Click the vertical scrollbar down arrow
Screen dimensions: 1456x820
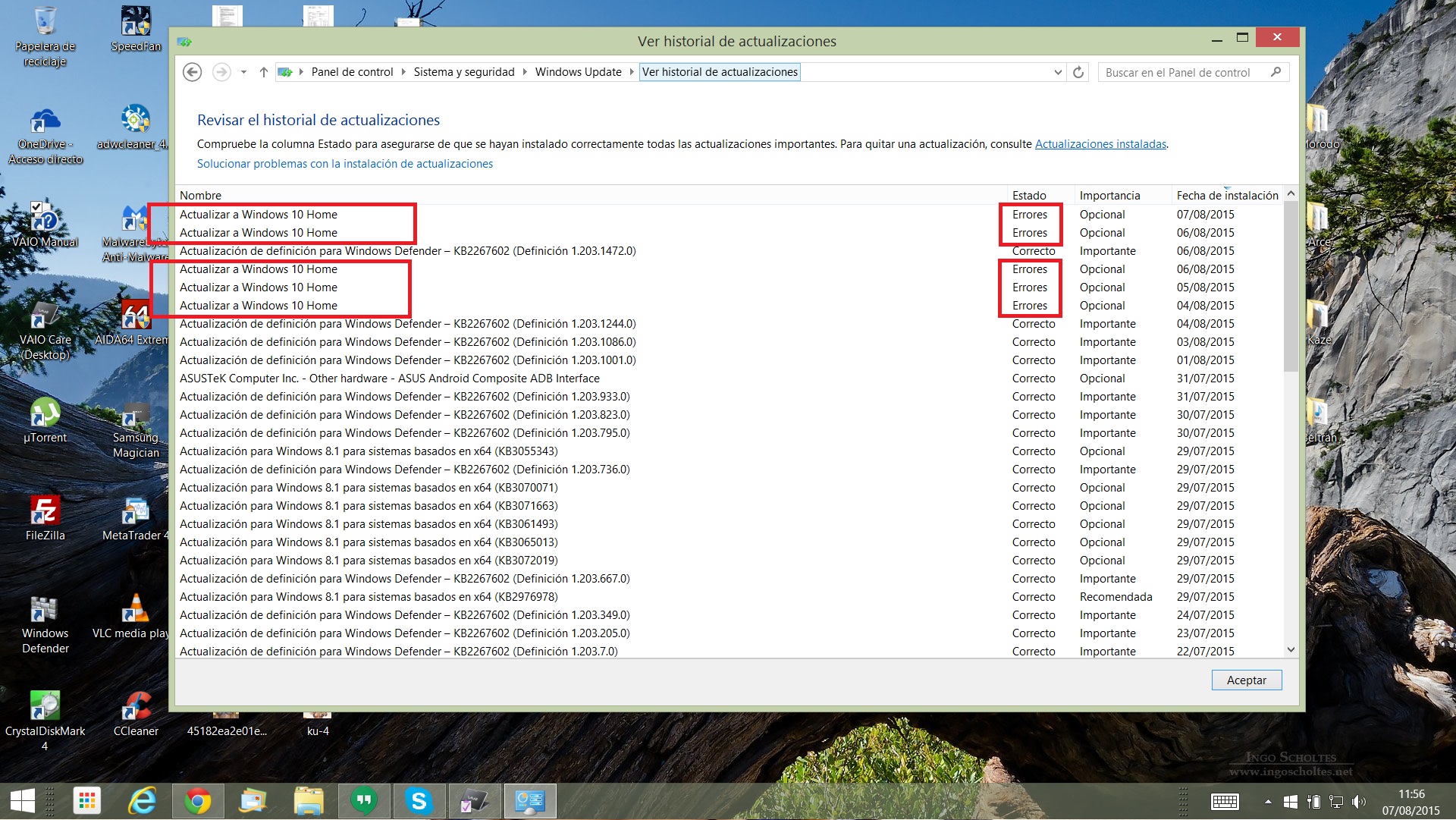(x=1291, y=650)
